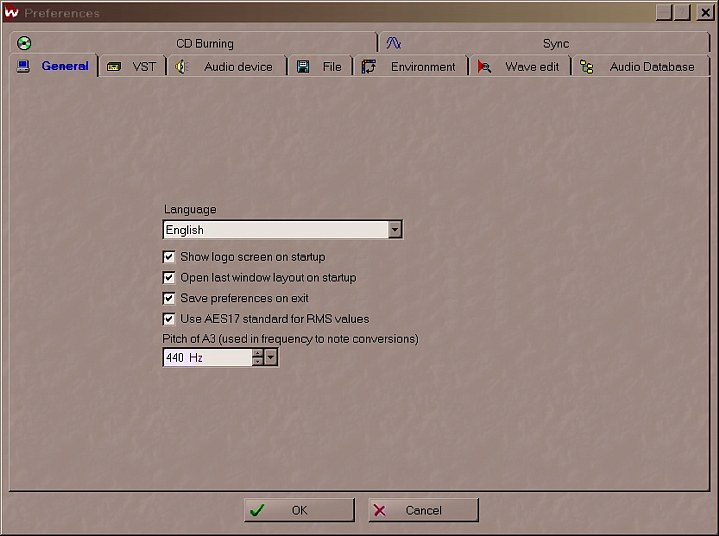Switch to Audio Database tab
This screenshot has height=536, width=719.
click(641, 67)
